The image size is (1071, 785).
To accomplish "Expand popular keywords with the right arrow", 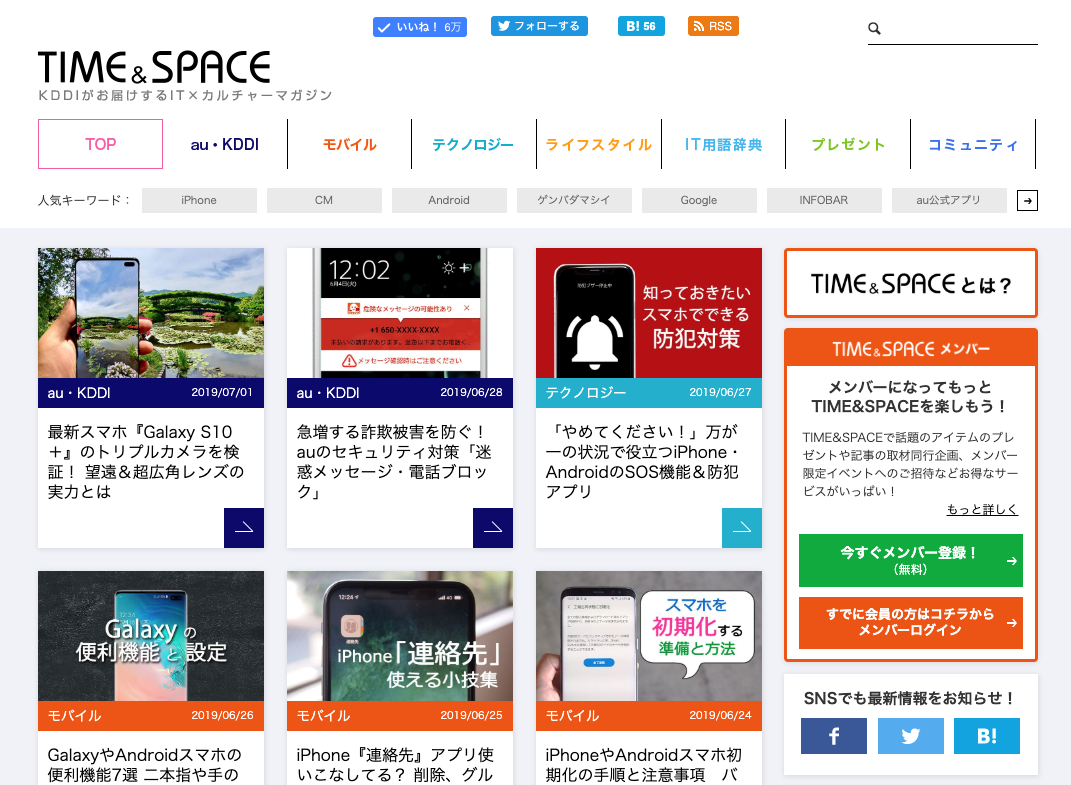I will [1027, 201].
